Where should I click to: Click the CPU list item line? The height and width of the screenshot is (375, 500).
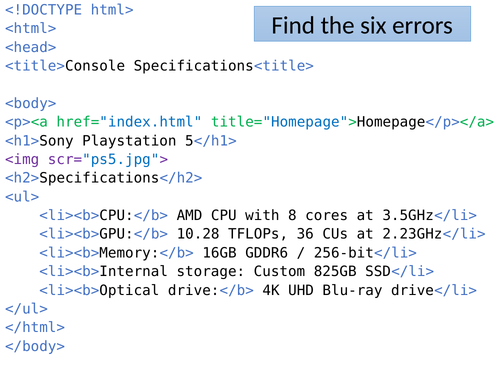(x=258, y=215)
